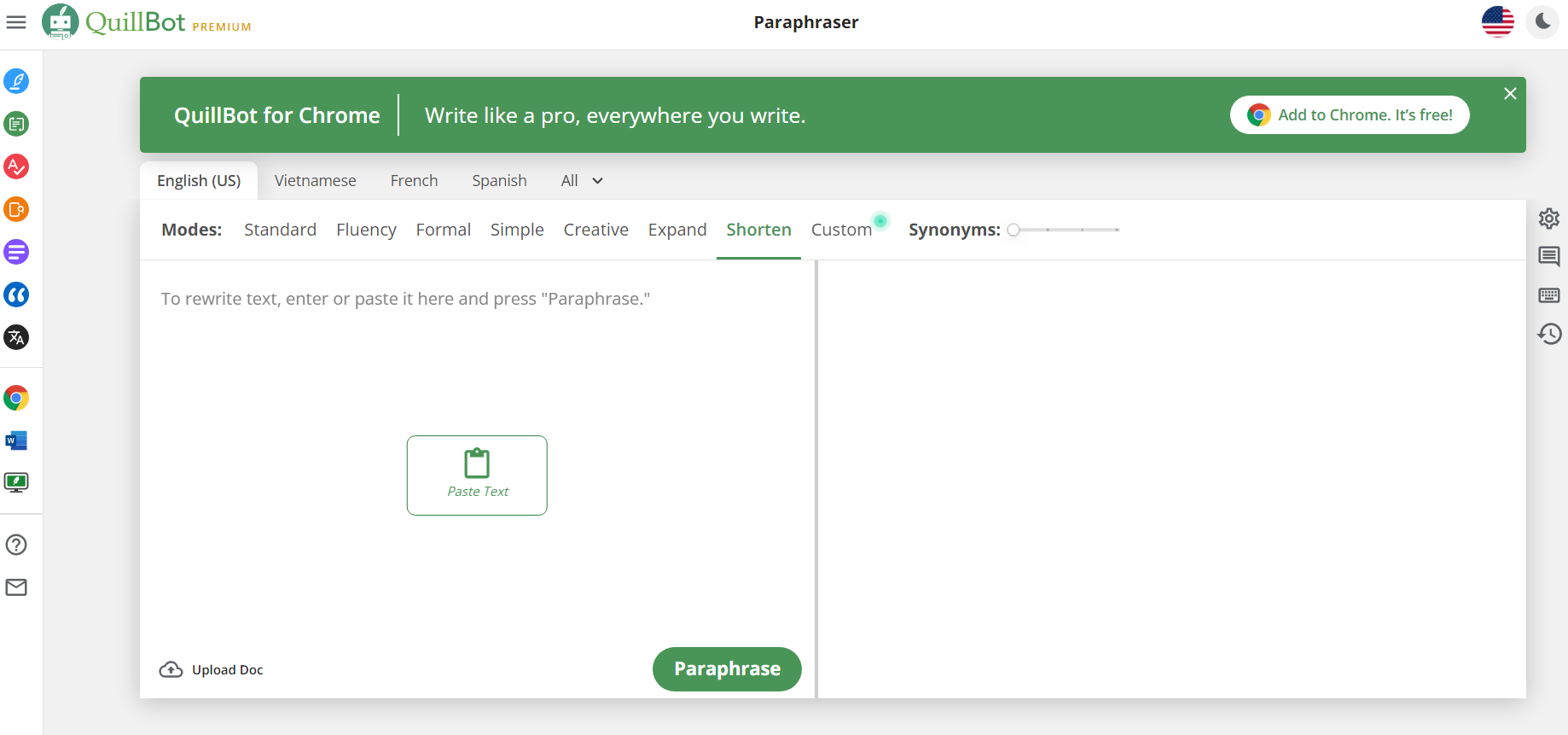Screen dimensions: 1568x735
Task: Open the red Grammar Checker icon
Action: point(16,166)
